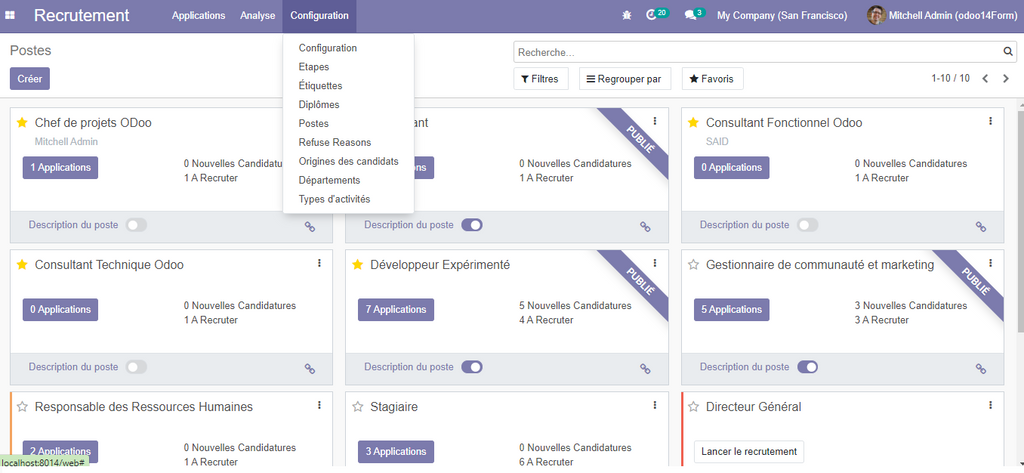
Task: Disable job description toggle for Développeur Expérimenté
Action: pyautogui.click(x=472, y=367)
